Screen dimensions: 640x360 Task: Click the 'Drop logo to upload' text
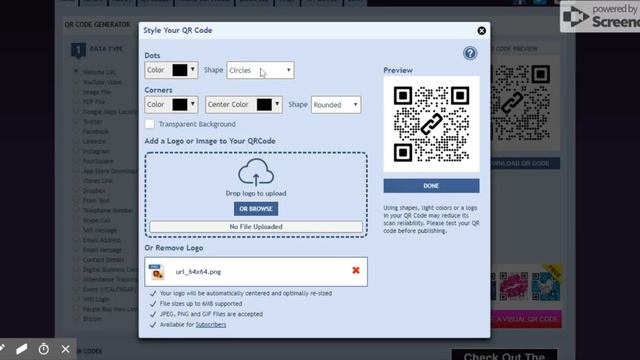coord(256,193)
